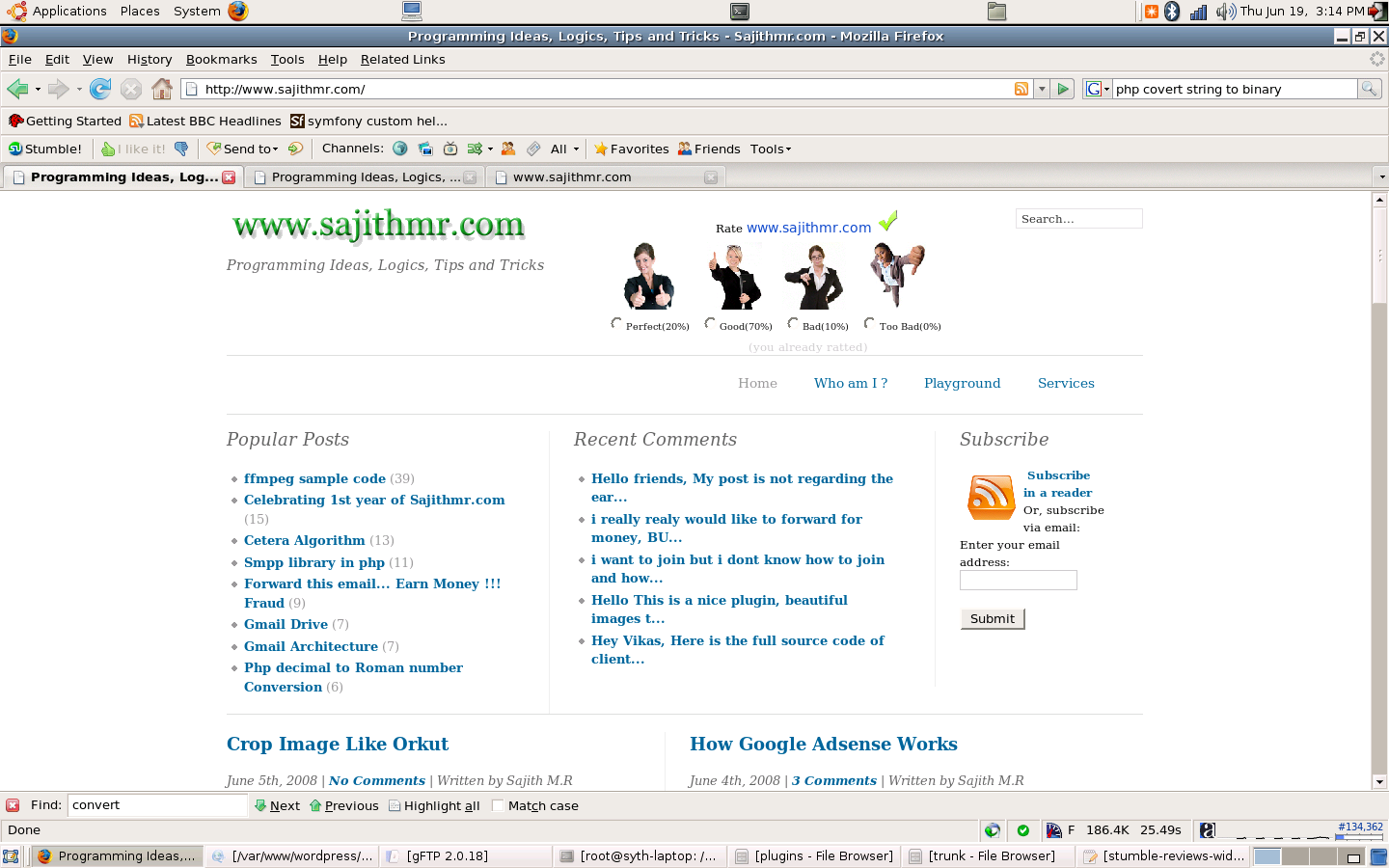
Task: Open the File menu
Action: tap(19, 60)
